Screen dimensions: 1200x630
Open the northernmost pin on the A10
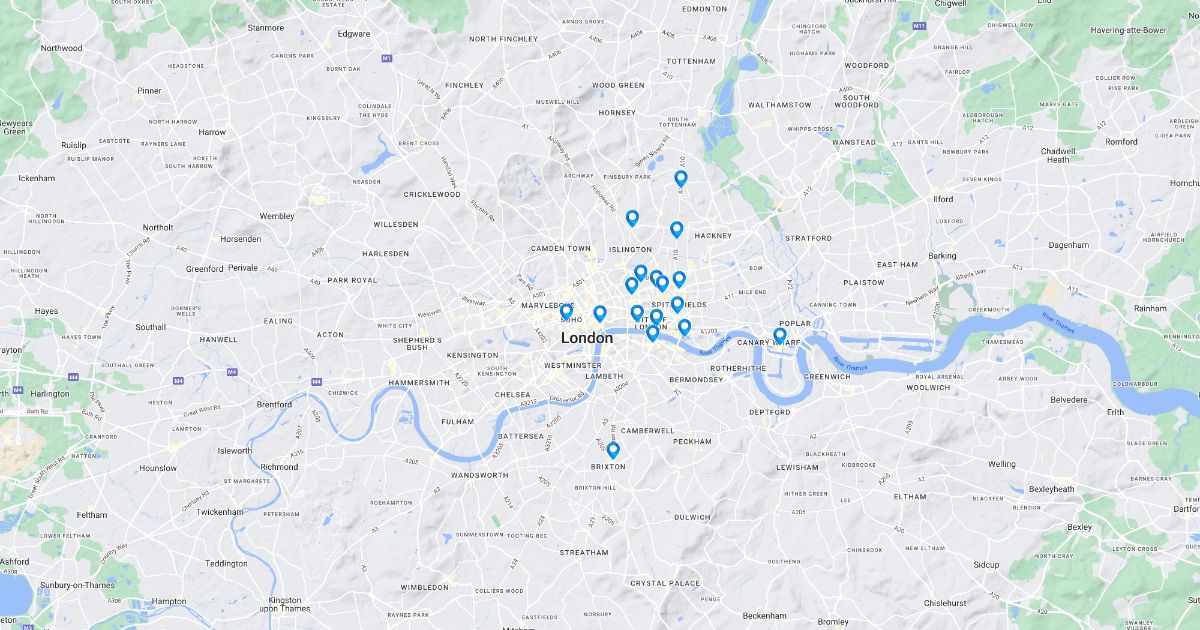pyautogui.click(x=681, y=179)
